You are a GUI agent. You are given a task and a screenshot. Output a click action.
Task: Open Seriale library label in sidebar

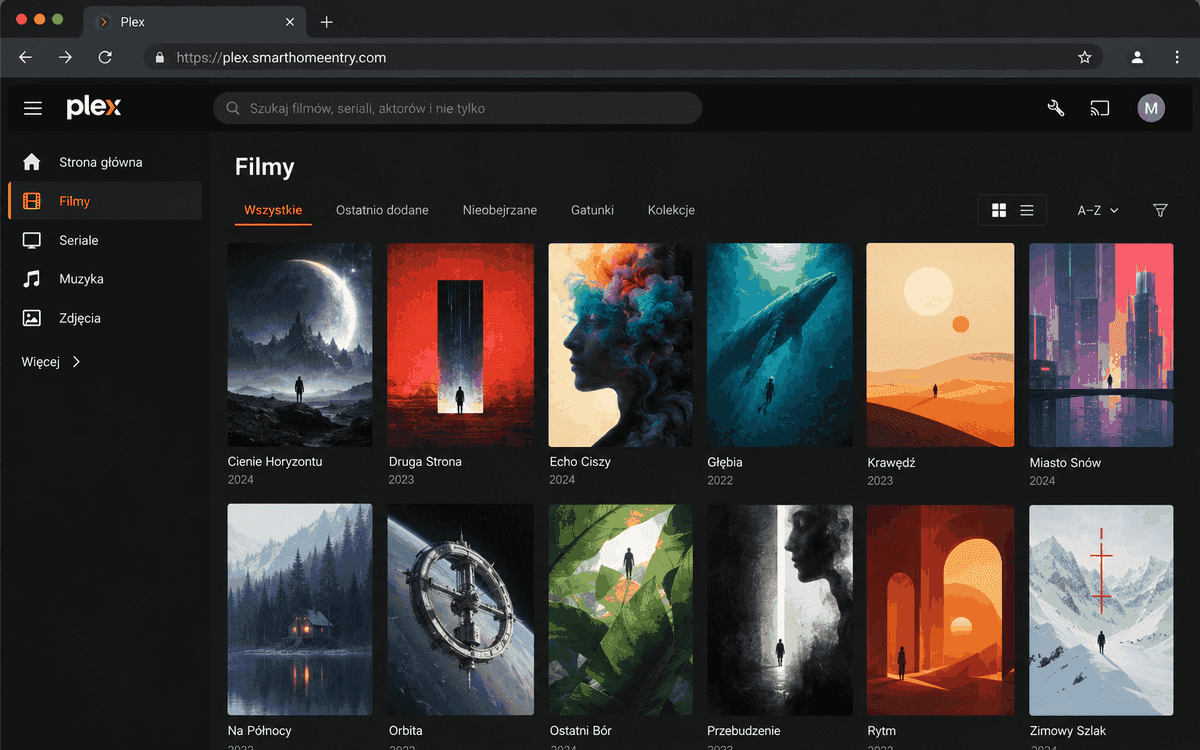(79, 240)
